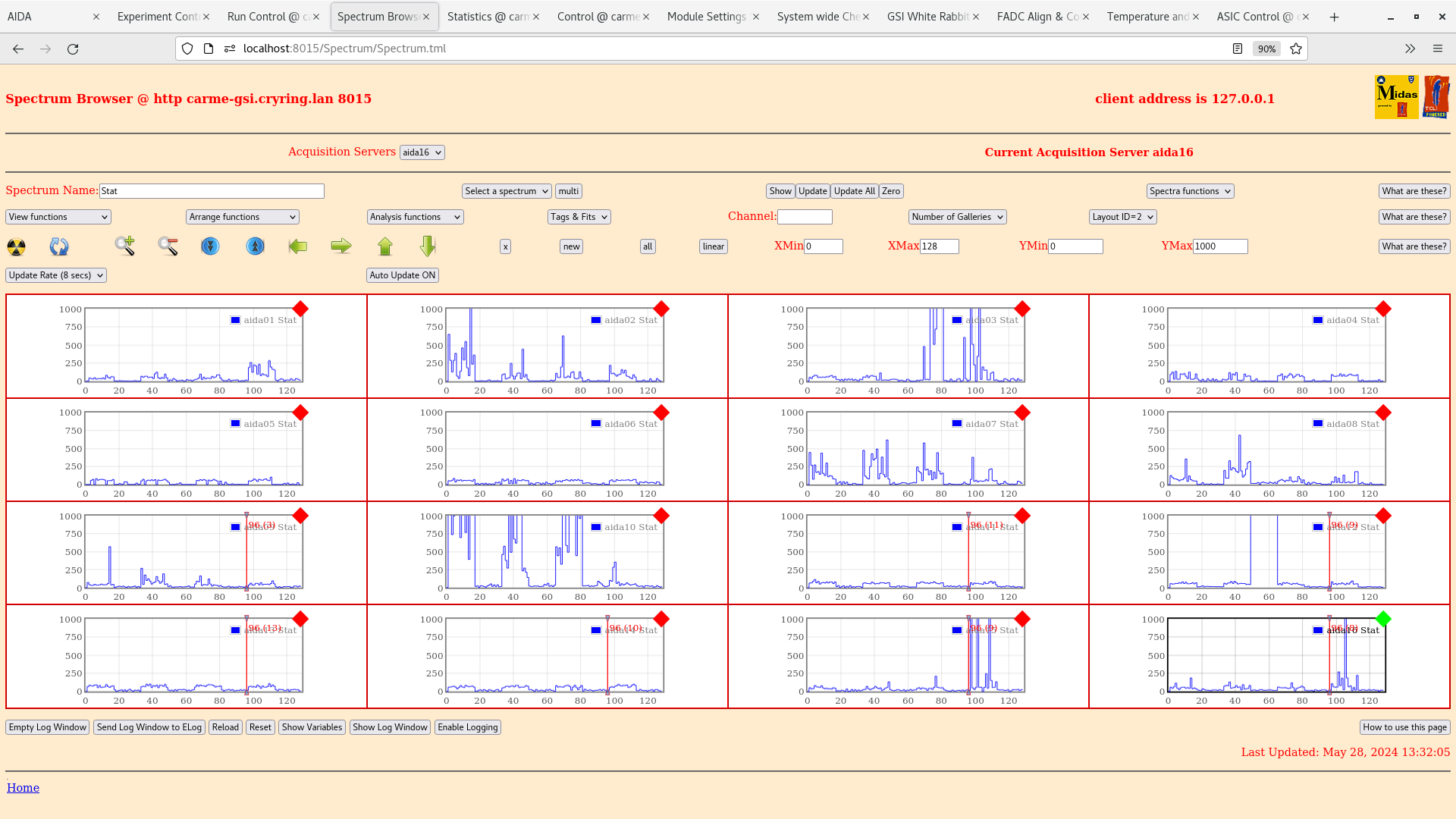The width and height of the screenshot is (1456, 819).
Task: Open the Acquisition Servers aida16 dropdown
Action: click(422, 152)
